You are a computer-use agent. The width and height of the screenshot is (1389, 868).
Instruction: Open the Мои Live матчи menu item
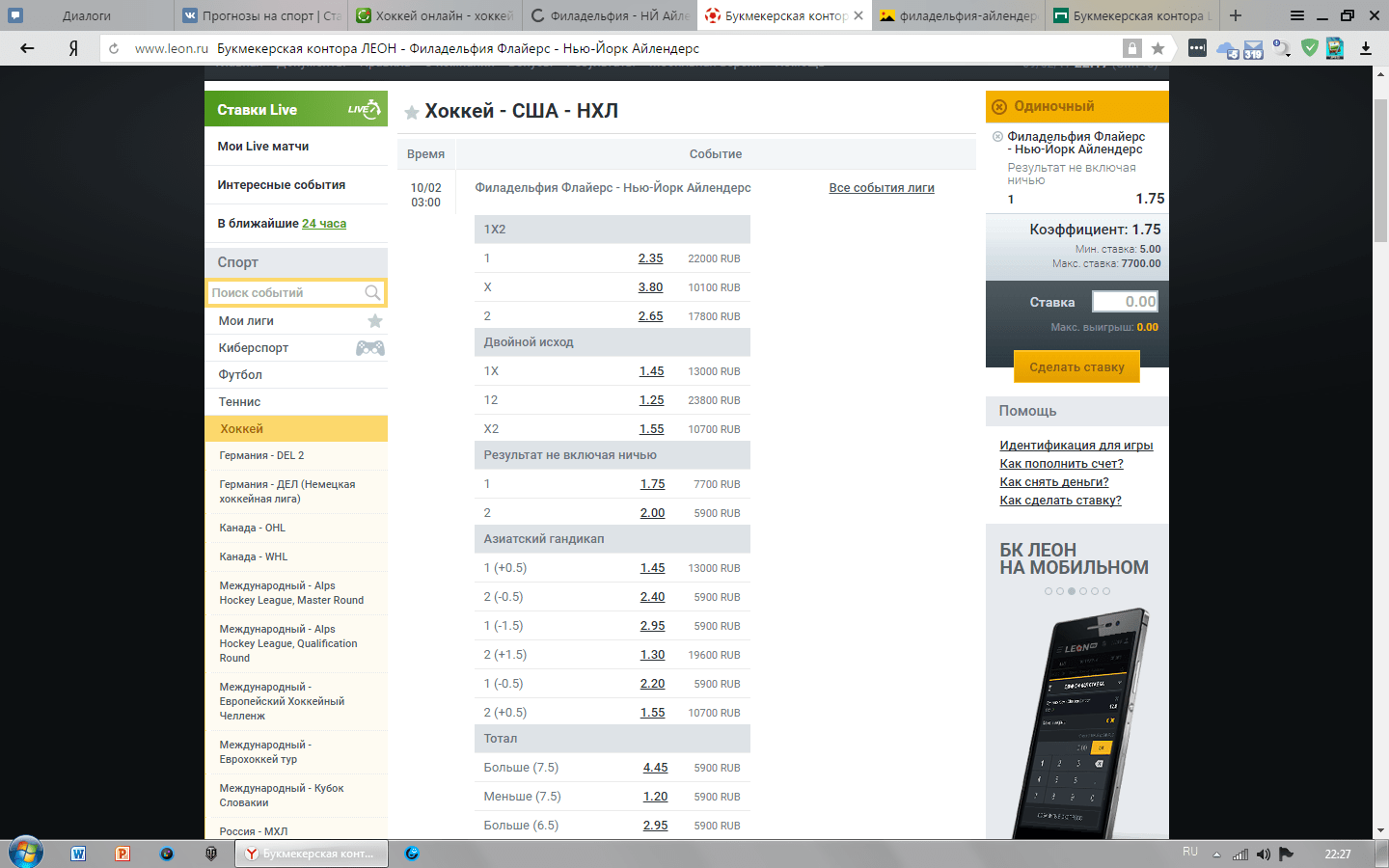263,147
